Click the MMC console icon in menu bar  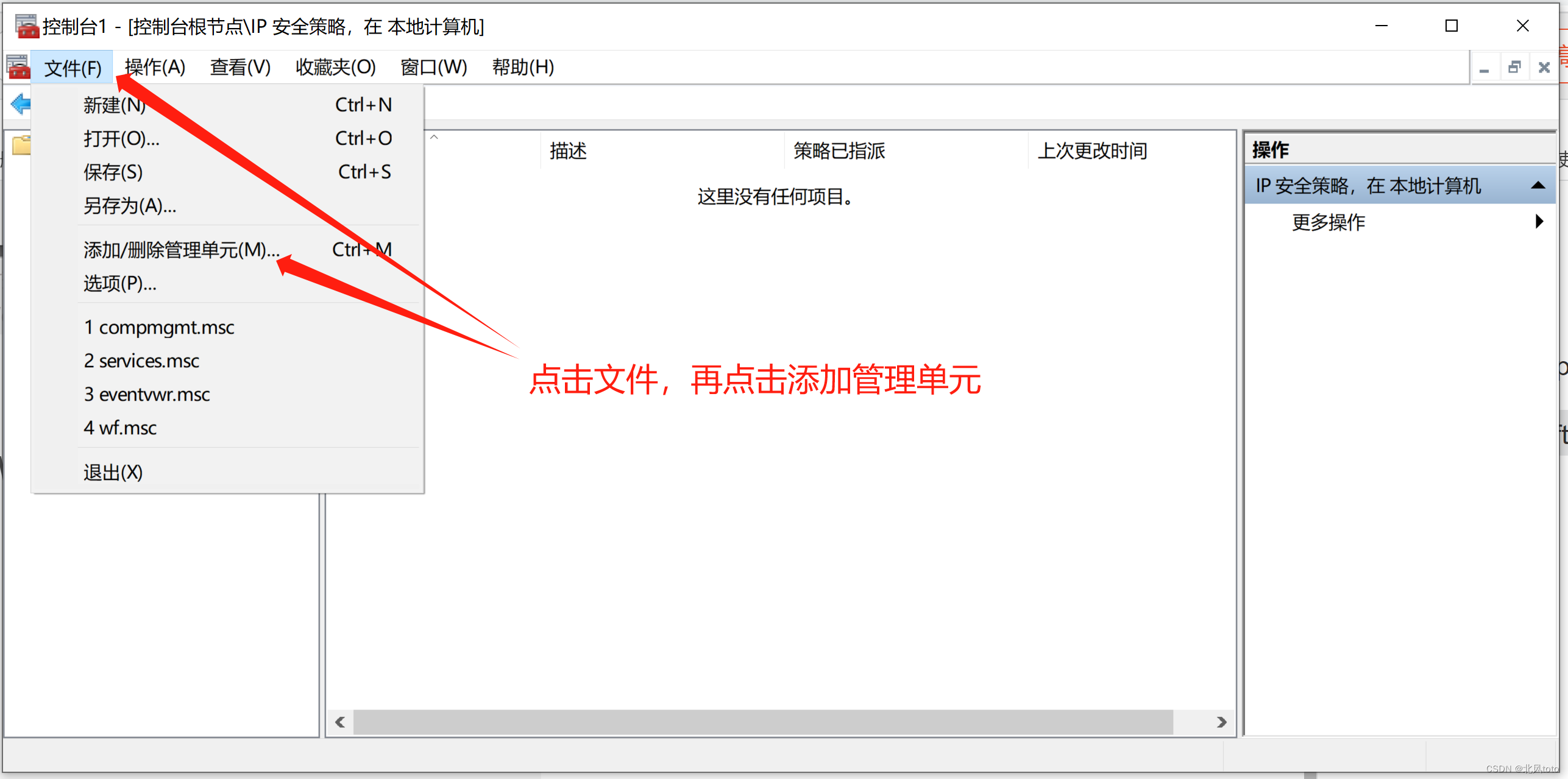pyautogui.click(x=18, y=67)
